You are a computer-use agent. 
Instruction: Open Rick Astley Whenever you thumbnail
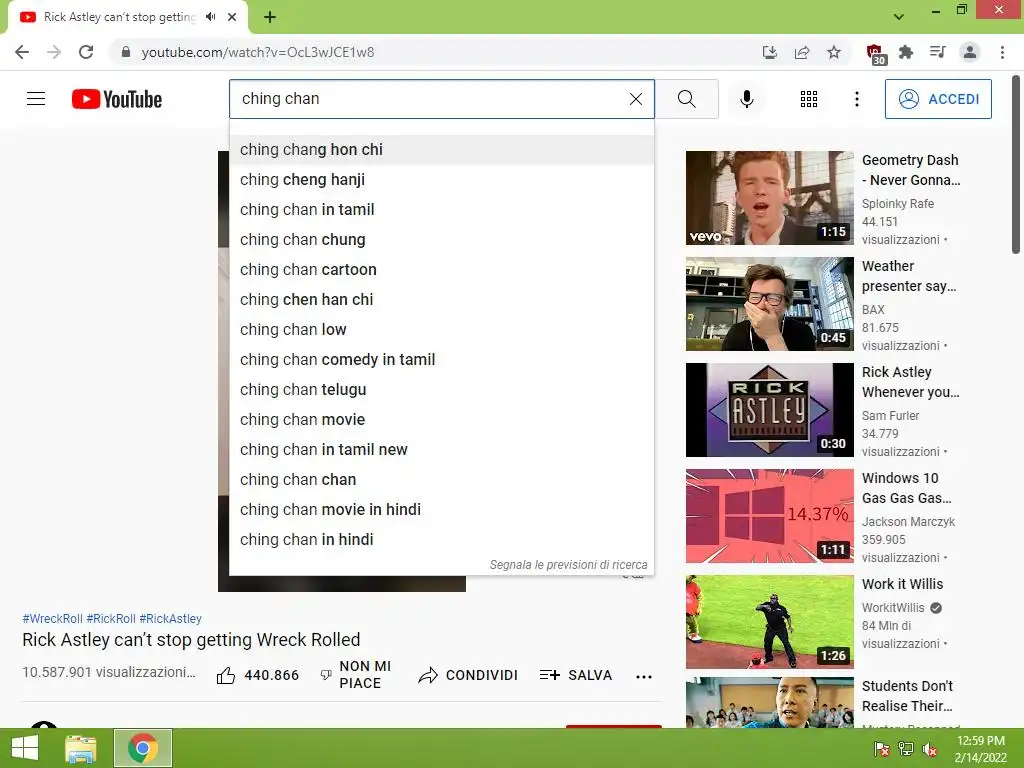[769, 409]
